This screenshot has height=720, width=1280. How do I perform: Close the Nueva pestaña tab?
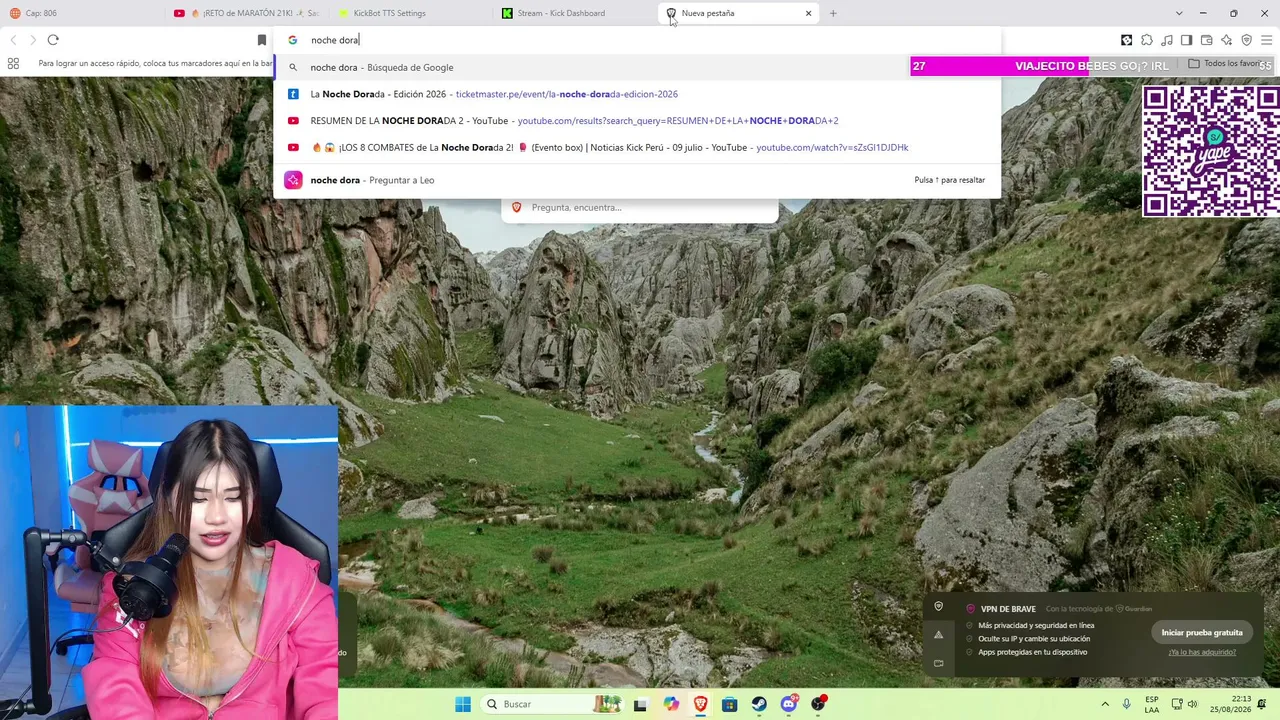pos(808,13)
